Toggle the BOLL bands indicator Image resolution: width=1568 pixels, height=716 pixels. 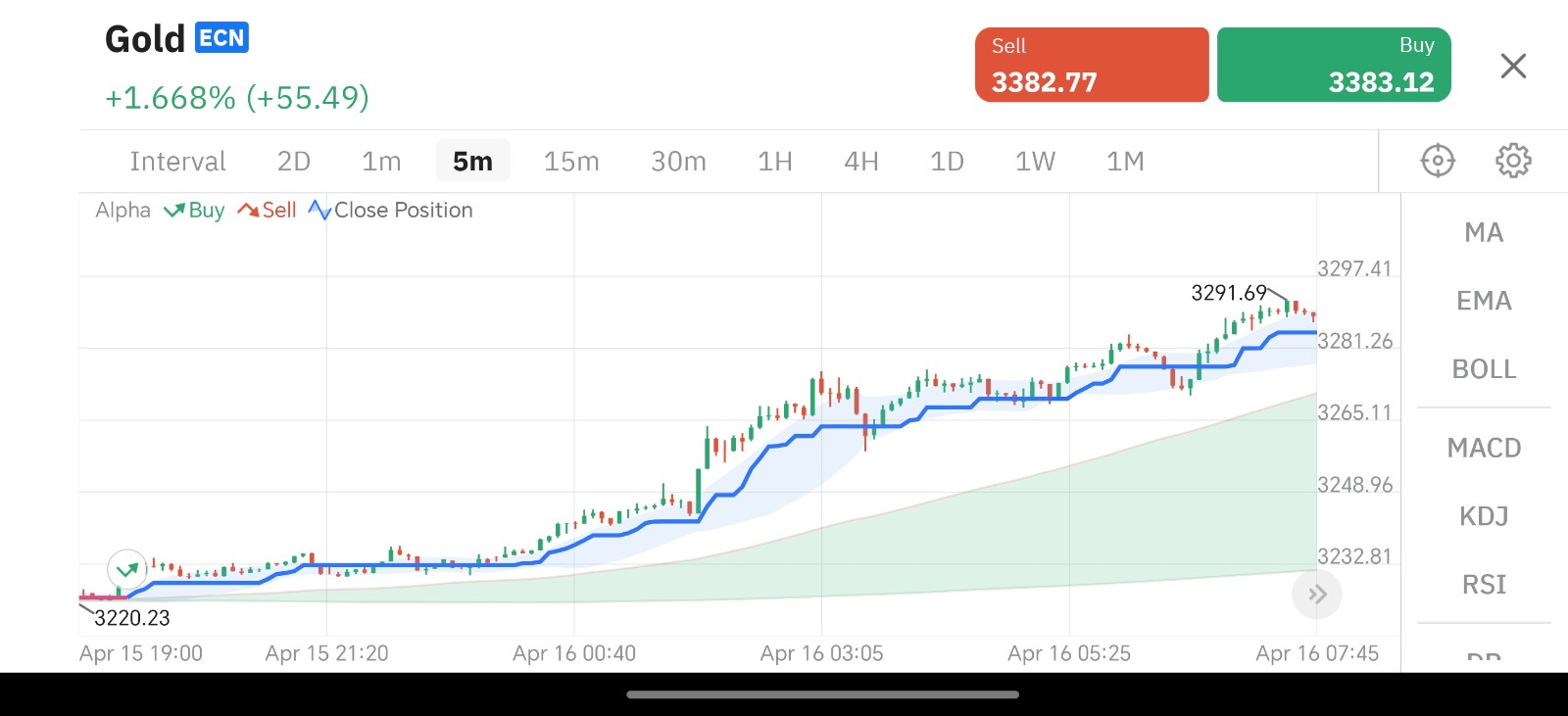tap(1484, 370)
